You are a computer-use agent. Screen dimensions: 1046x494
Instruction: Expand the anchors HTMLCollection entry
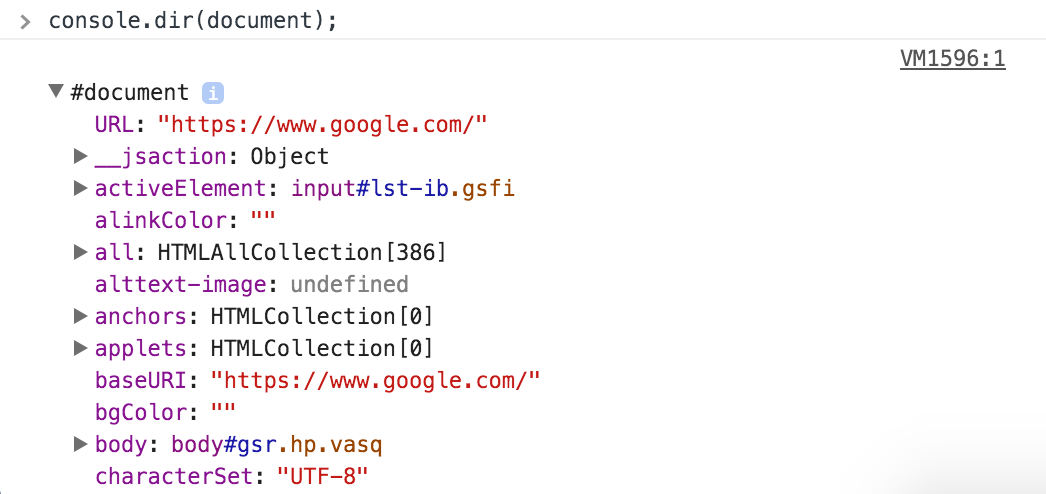click(81, 317)
